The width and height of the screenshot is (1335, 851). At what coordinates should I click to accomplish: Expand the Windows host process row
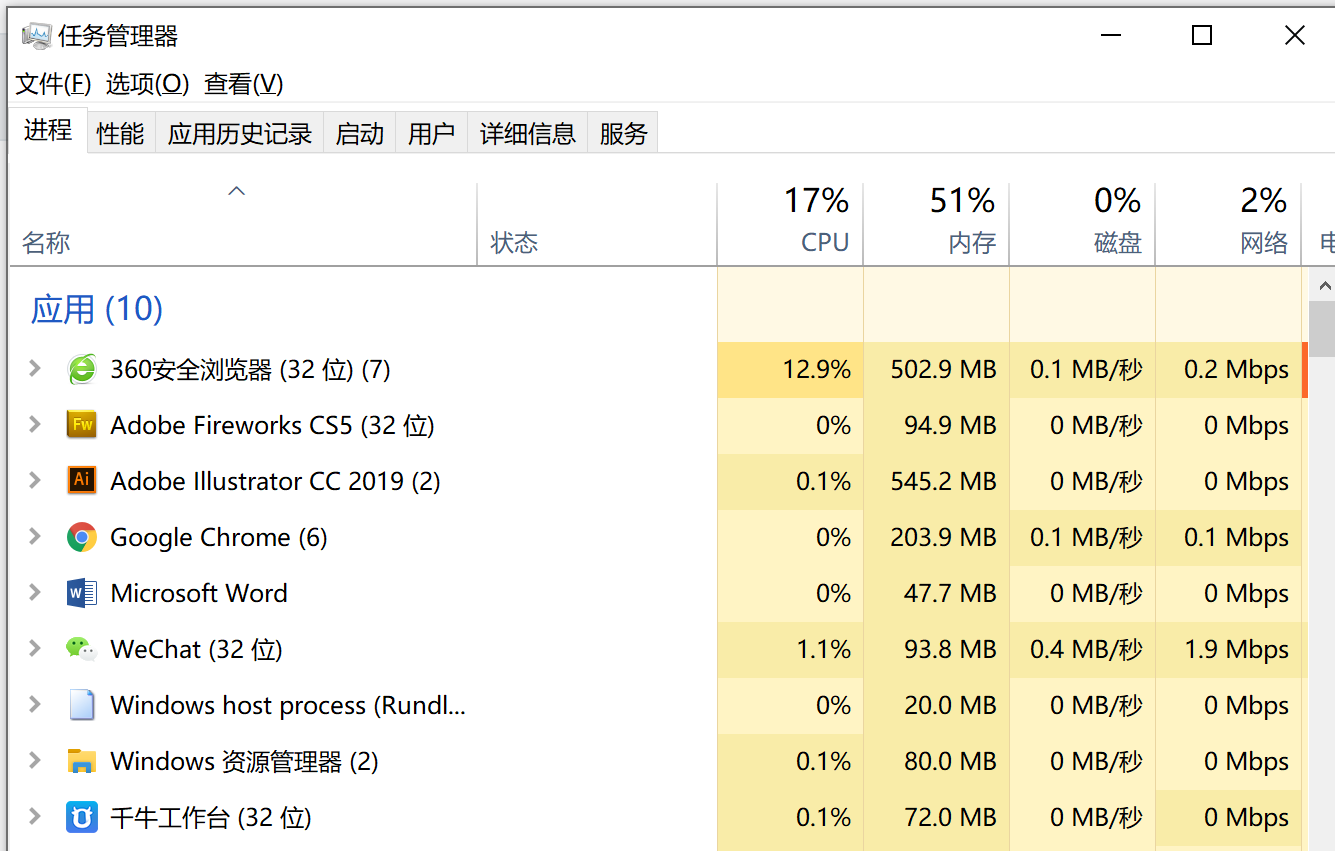[x=35, y=705]
